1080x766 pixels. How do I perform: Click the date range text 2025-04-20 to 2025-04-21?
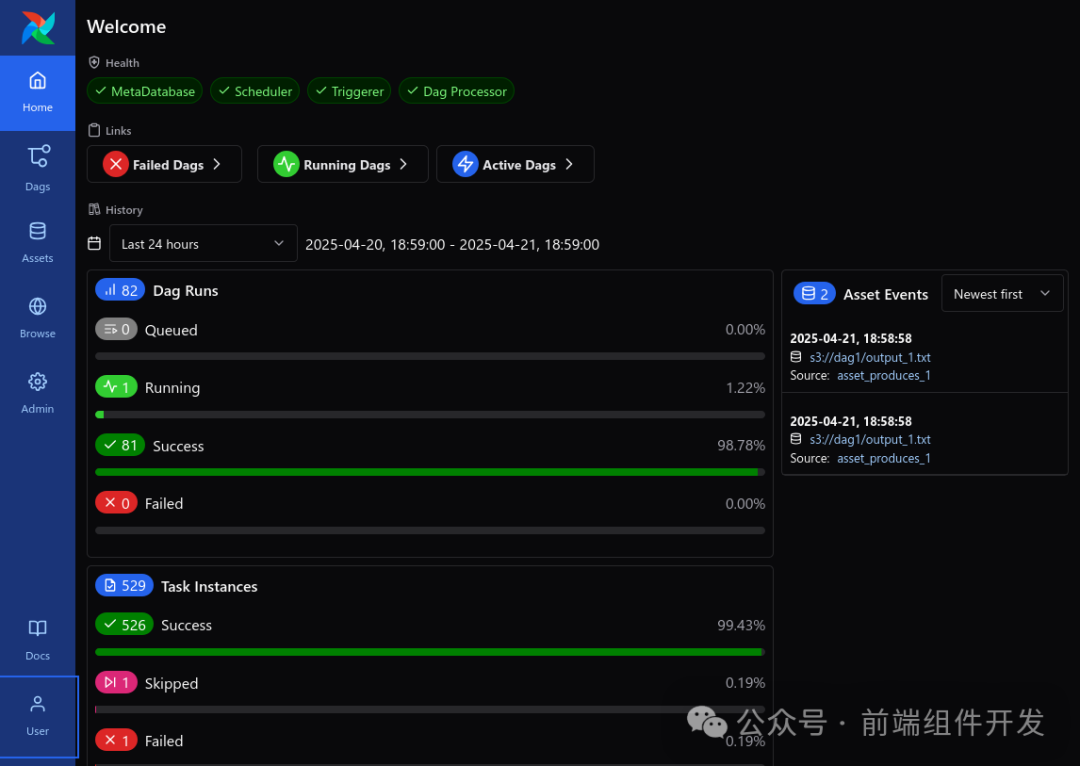[x=452, y=245]
